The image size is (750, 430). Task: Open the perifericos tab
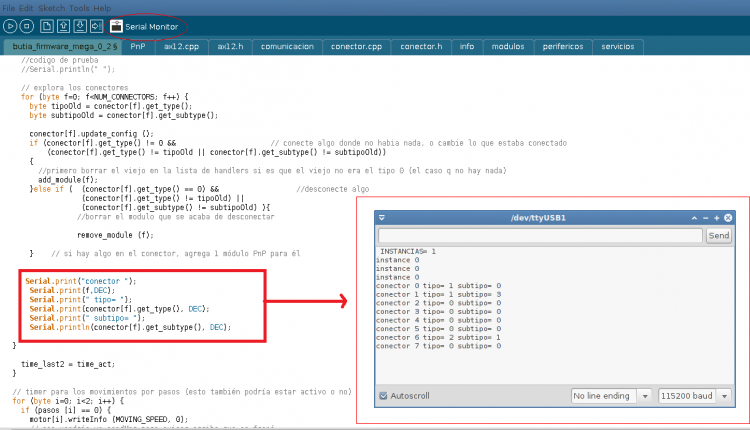click(563, 46)
